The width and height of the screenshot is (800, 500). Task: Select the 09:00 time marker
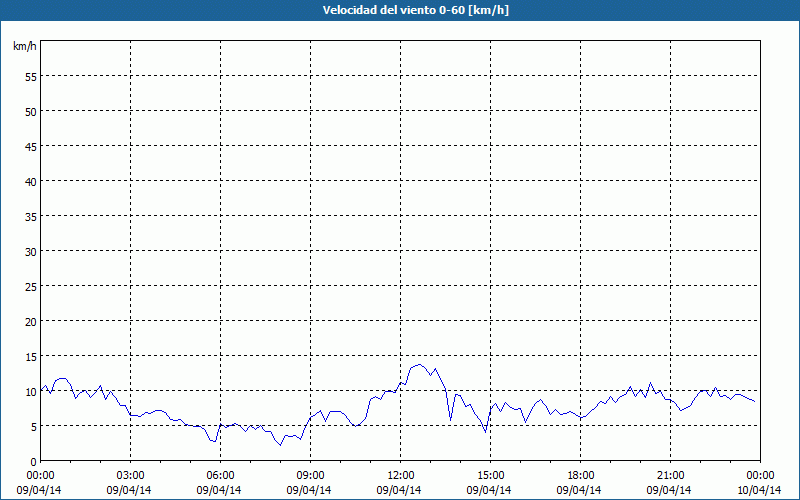311,475
